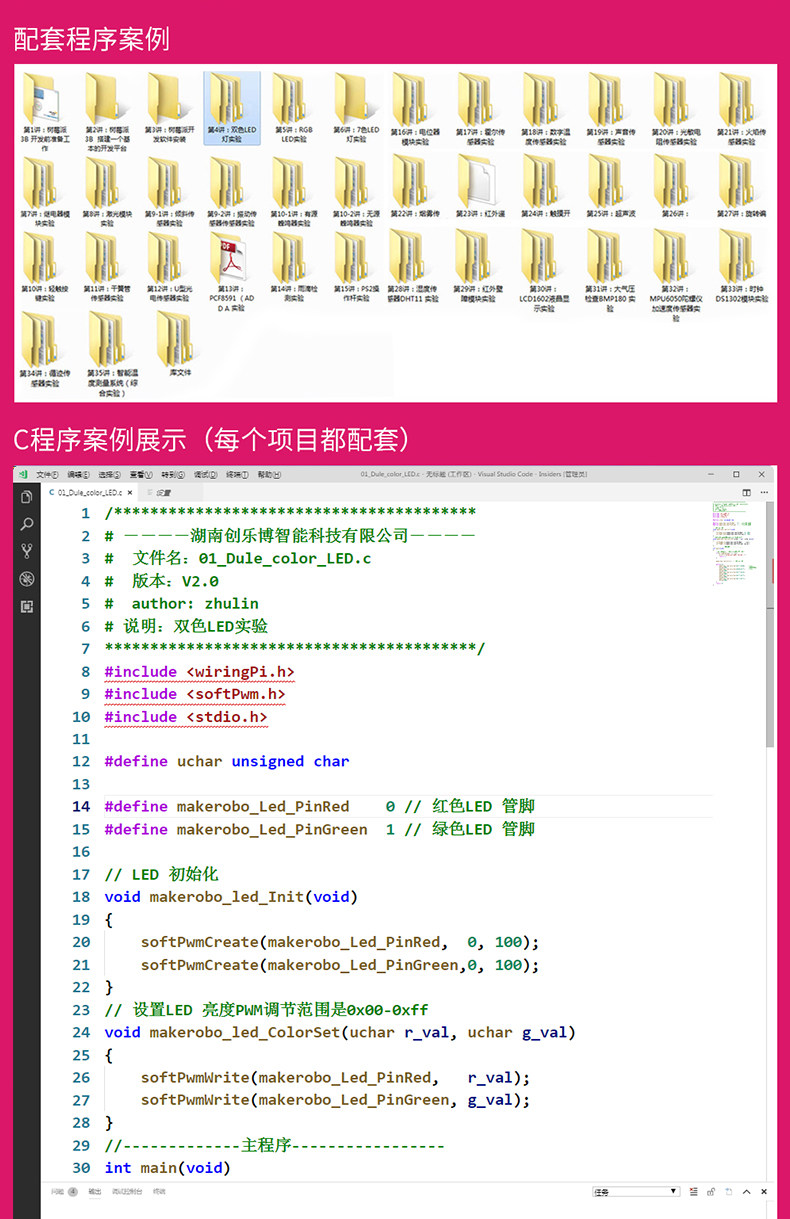790x1219 pixels.
Task: Open the 帮助(H) menu
Action: click(269, 475)
